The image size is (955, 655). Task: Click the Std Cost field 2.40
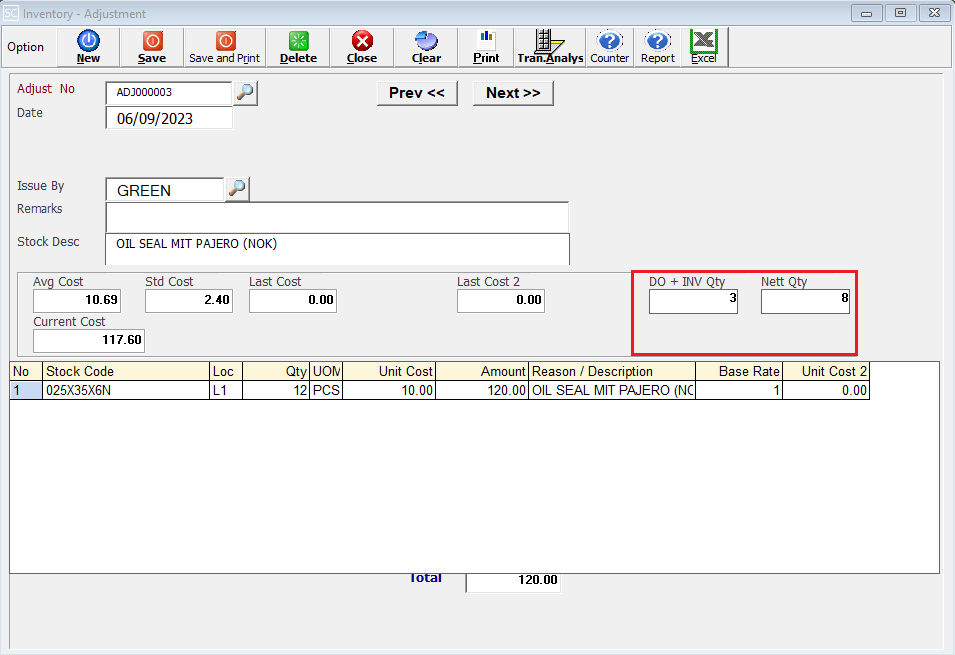pyautogui.click(x=189, y=300)
